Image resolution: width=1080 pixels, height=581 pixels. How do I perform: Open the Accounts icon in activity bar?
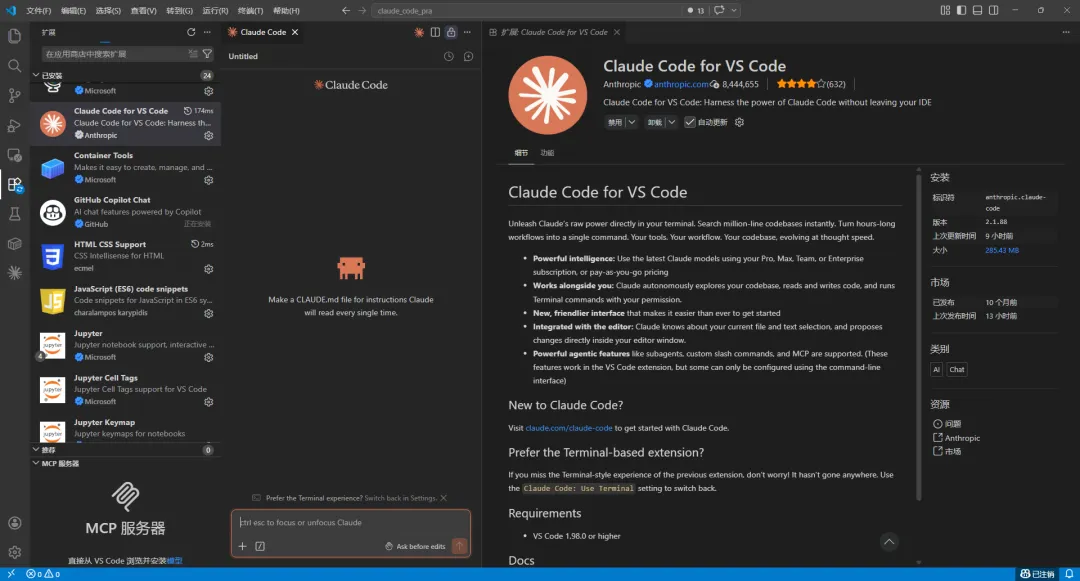pyautogui.click(x=14, y=523)
